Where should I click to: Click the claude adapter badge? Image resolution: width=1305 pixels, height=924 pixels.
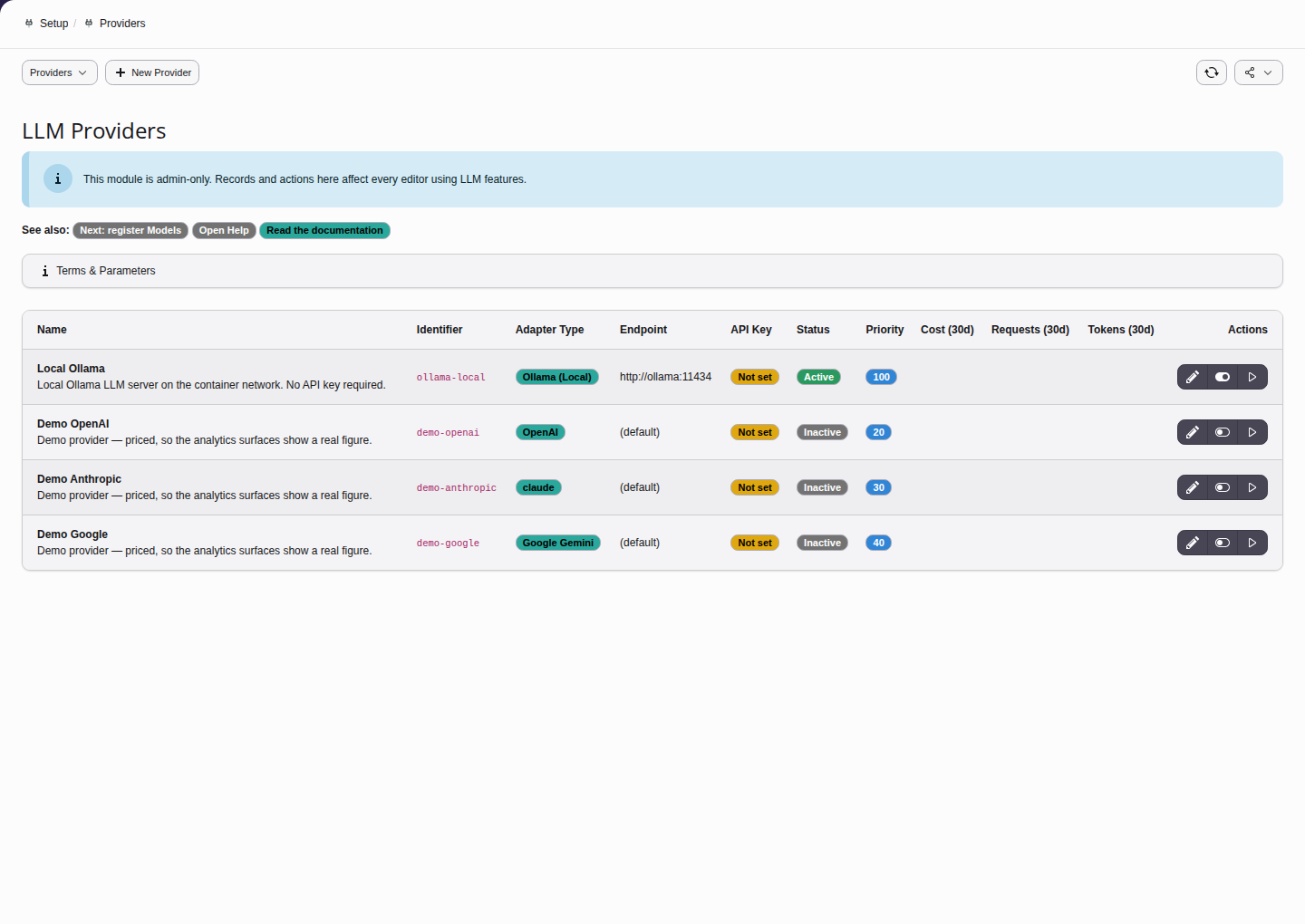(x=538, y=487)
